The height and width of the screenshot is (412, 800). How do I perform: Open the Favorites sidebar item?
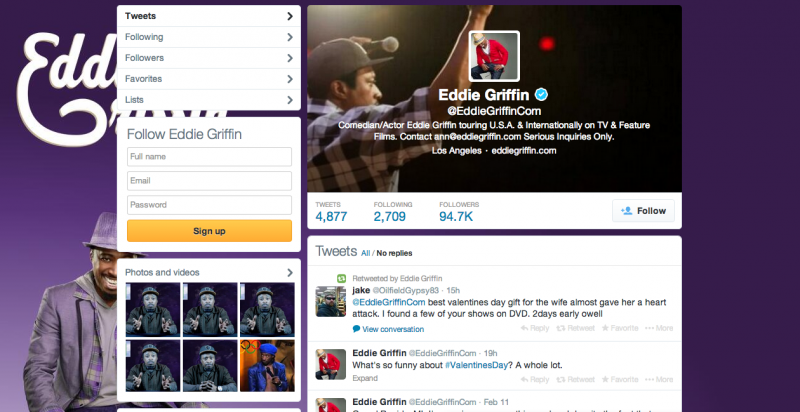tap(209, 79)
